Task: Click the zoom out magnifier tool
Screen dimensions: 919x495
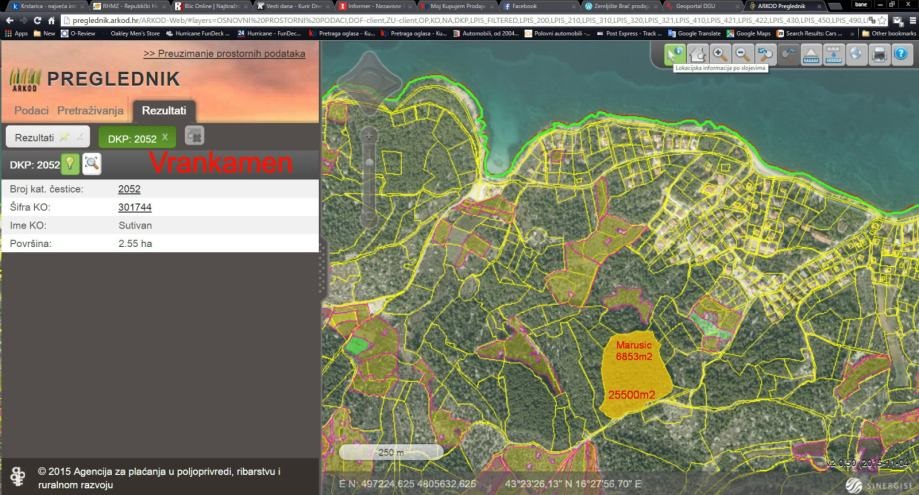Action: point(742,54)
